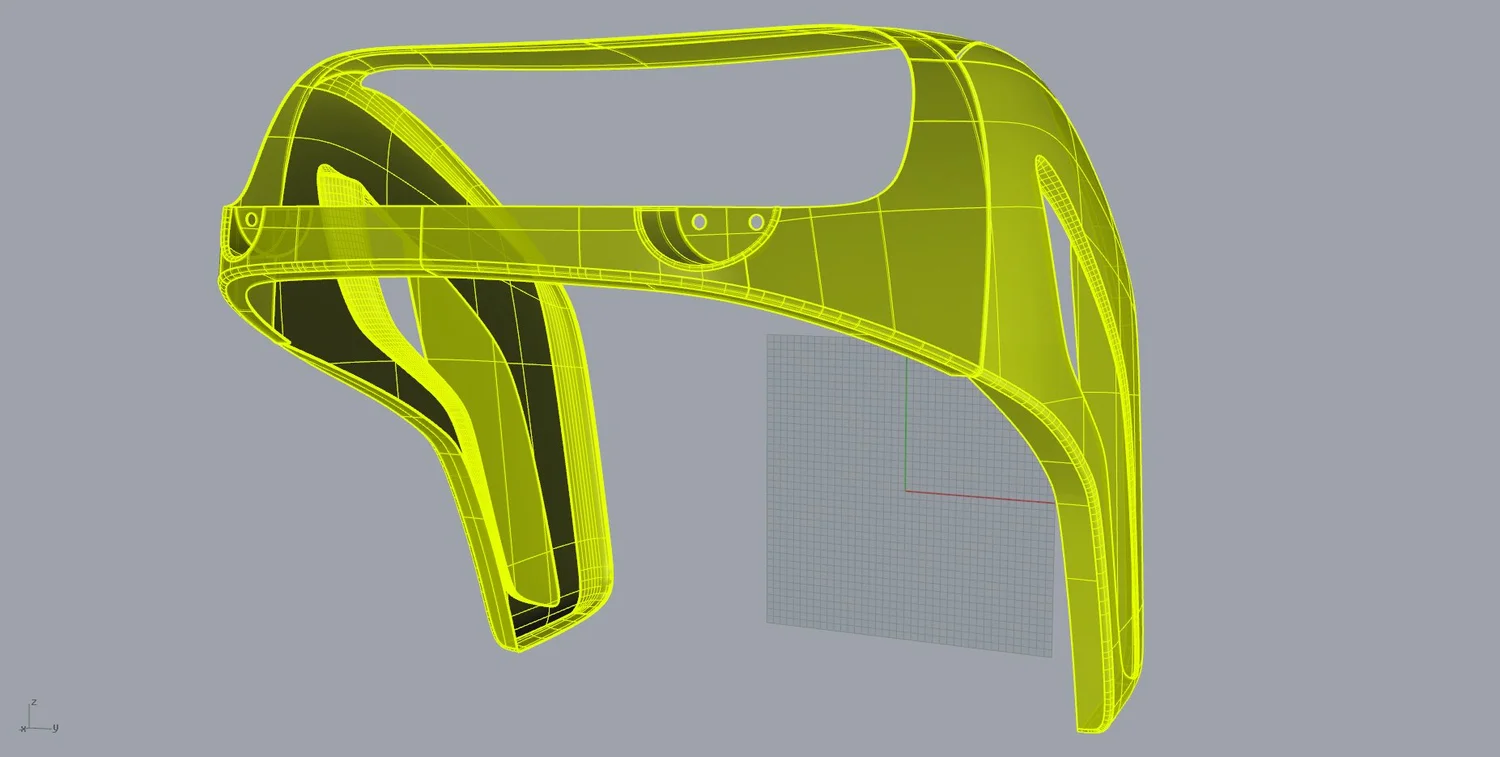1500x757 pixels.
Task: Select the red X-axis line on the grid
Action: tap(980, 496)
